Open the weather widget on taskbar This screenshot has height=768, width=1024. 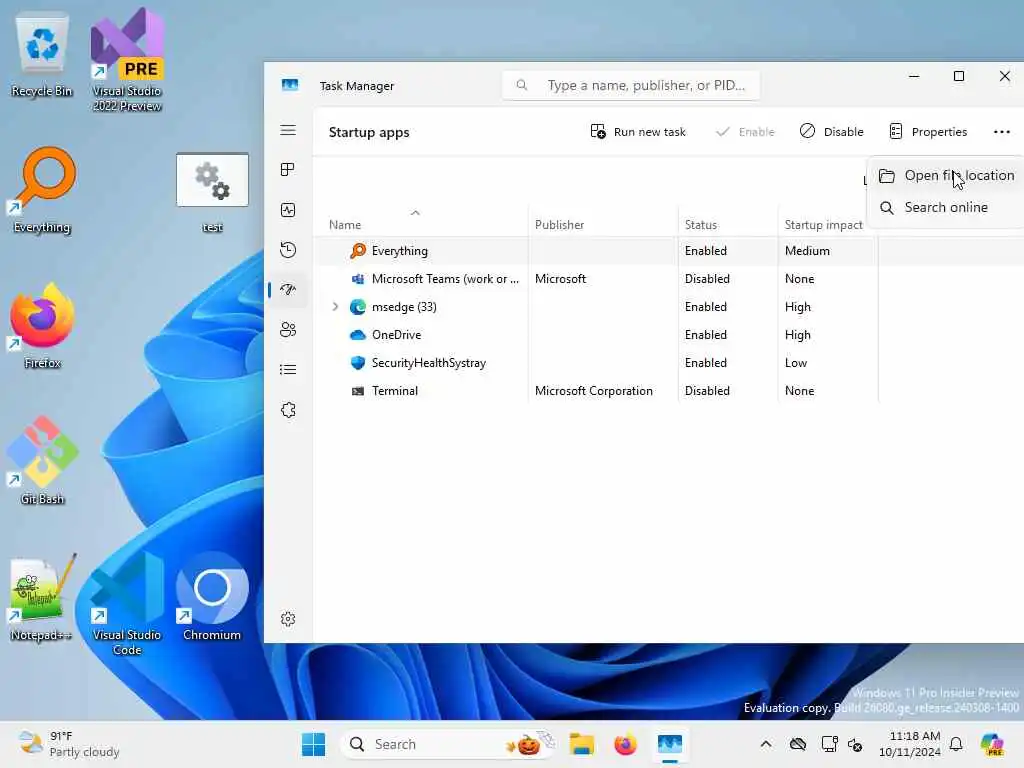(69, 744)
